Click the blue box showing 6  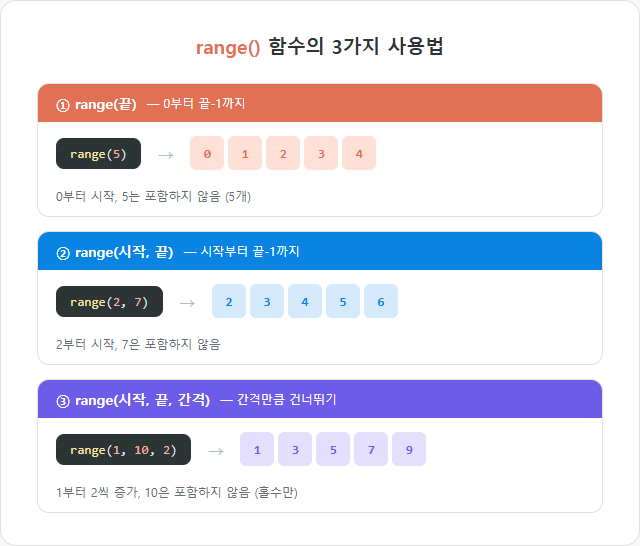coord(381,301)
